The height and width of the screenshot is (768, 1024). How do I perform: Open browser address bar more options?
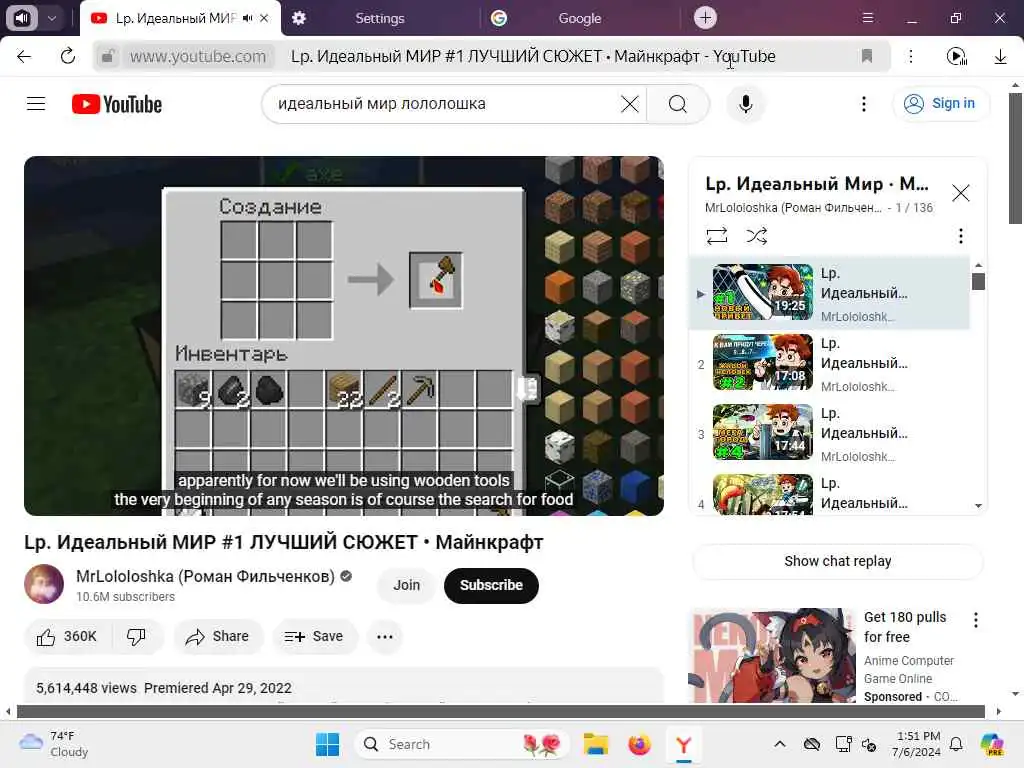pyautogui.click(x=910, y=56)
